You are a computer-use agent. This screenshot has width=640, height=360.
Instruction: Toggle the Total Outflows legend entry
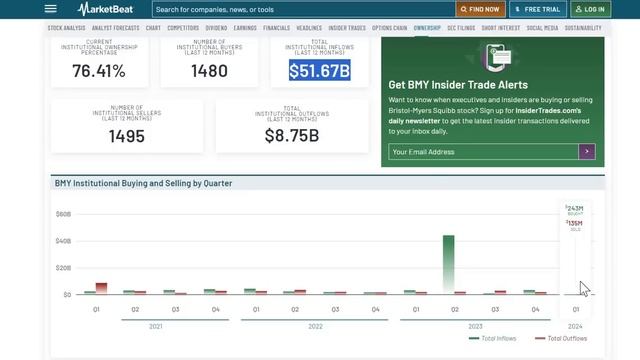[x=561, y=338]
